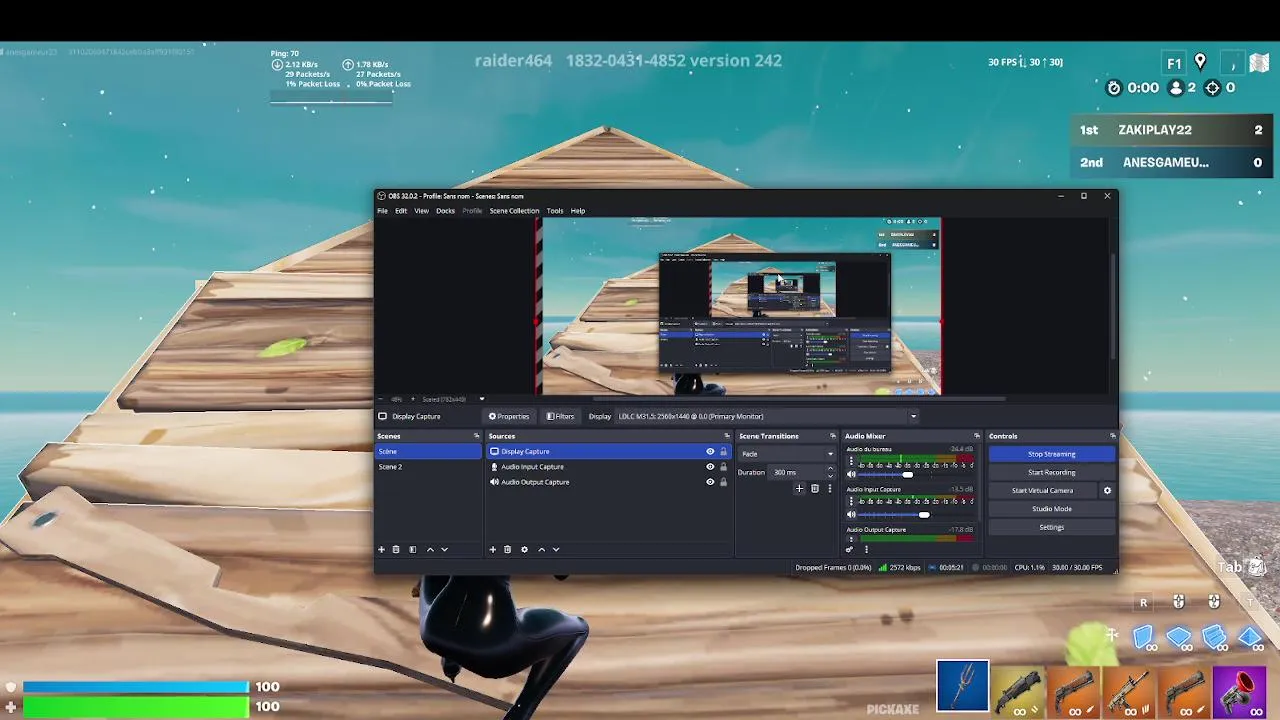Mute the Audio Input Capture speaker icon
This screenshot has width=1280, height=720.
coord(851,515)
